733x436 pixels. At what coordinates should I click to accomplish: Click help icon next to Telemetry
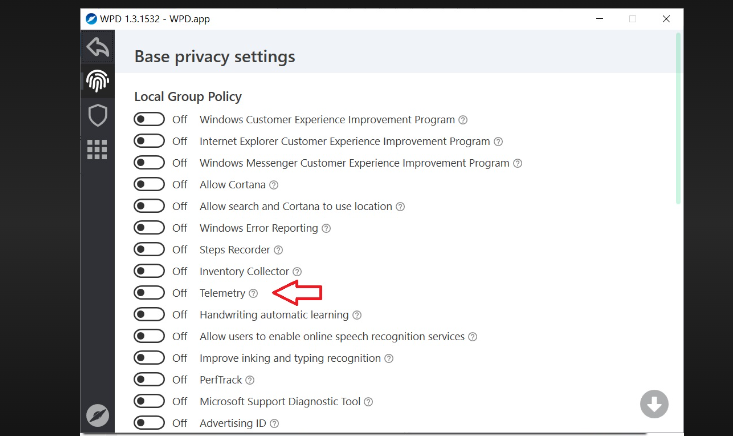coord(253,294)
